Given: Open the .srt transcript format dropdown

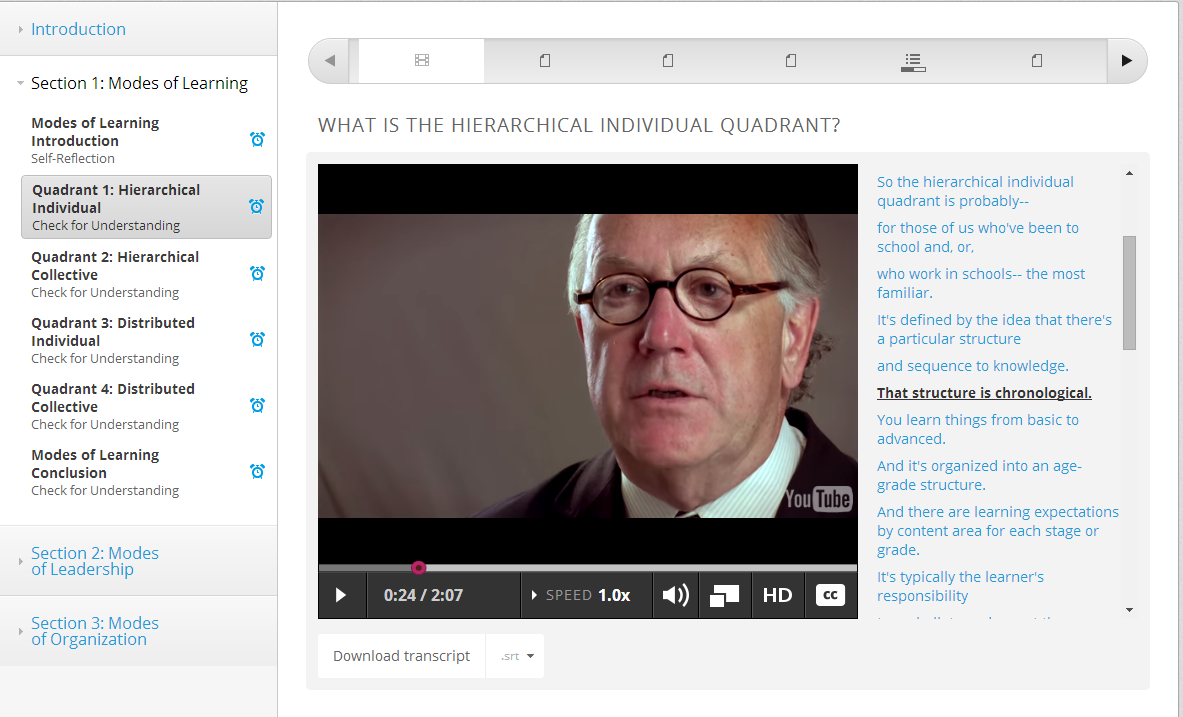Looking at the screenshot, I should coord(516,656).
